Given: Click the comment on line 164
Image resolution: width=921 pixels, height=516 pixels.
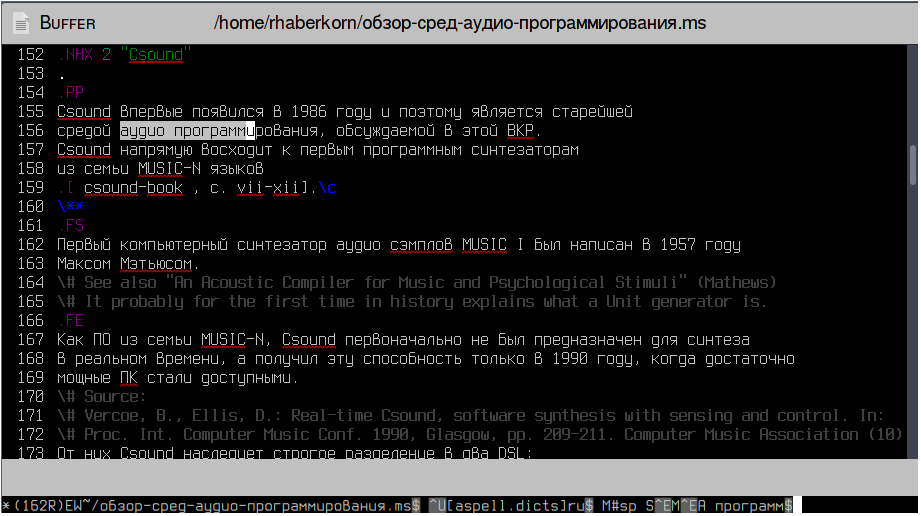Looking at the screenshot, I should (416, 283).
